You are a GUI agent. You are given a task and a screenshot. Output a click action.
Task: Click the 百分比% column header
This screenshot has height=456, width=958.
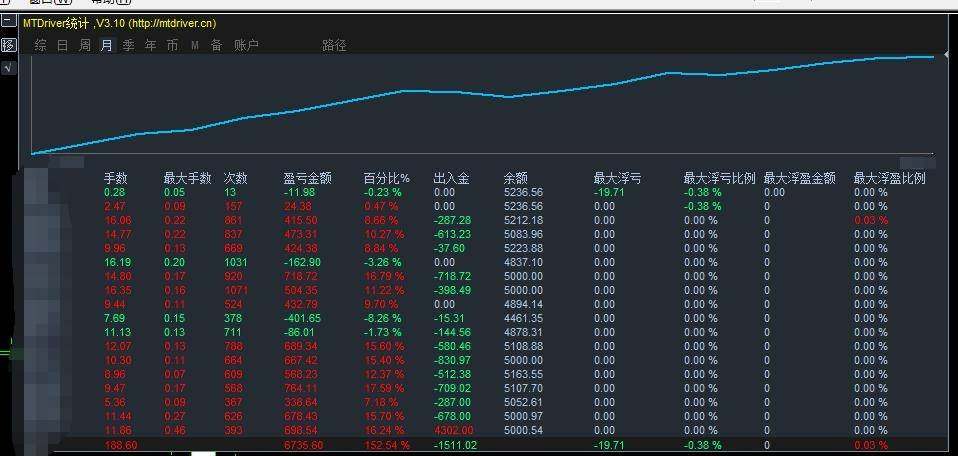tap(387, 178)
